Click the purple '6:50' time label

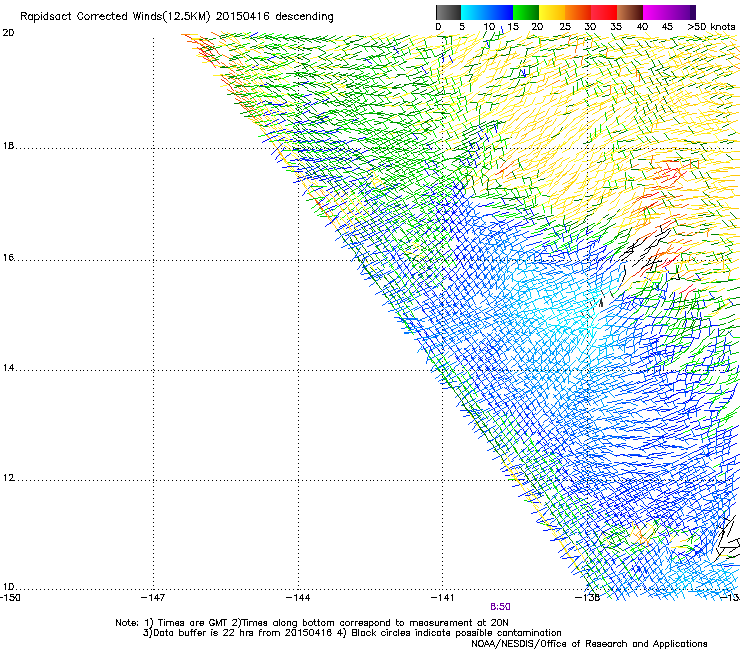pyautogui.click(x=500, y=607)
